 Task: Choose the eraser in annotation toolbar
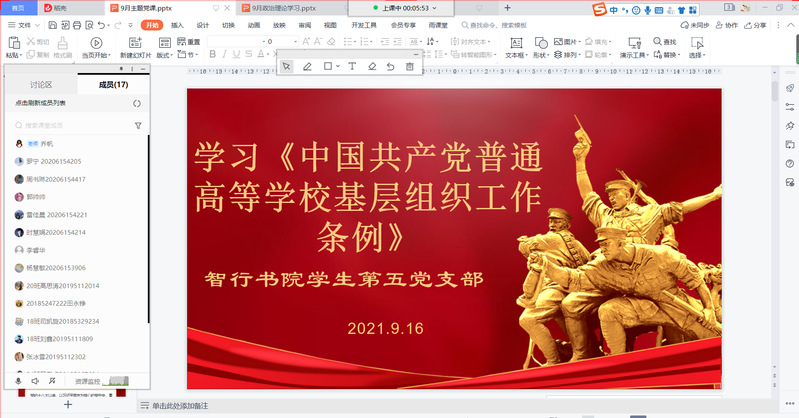pyautogui.click(x=371, y=66)
